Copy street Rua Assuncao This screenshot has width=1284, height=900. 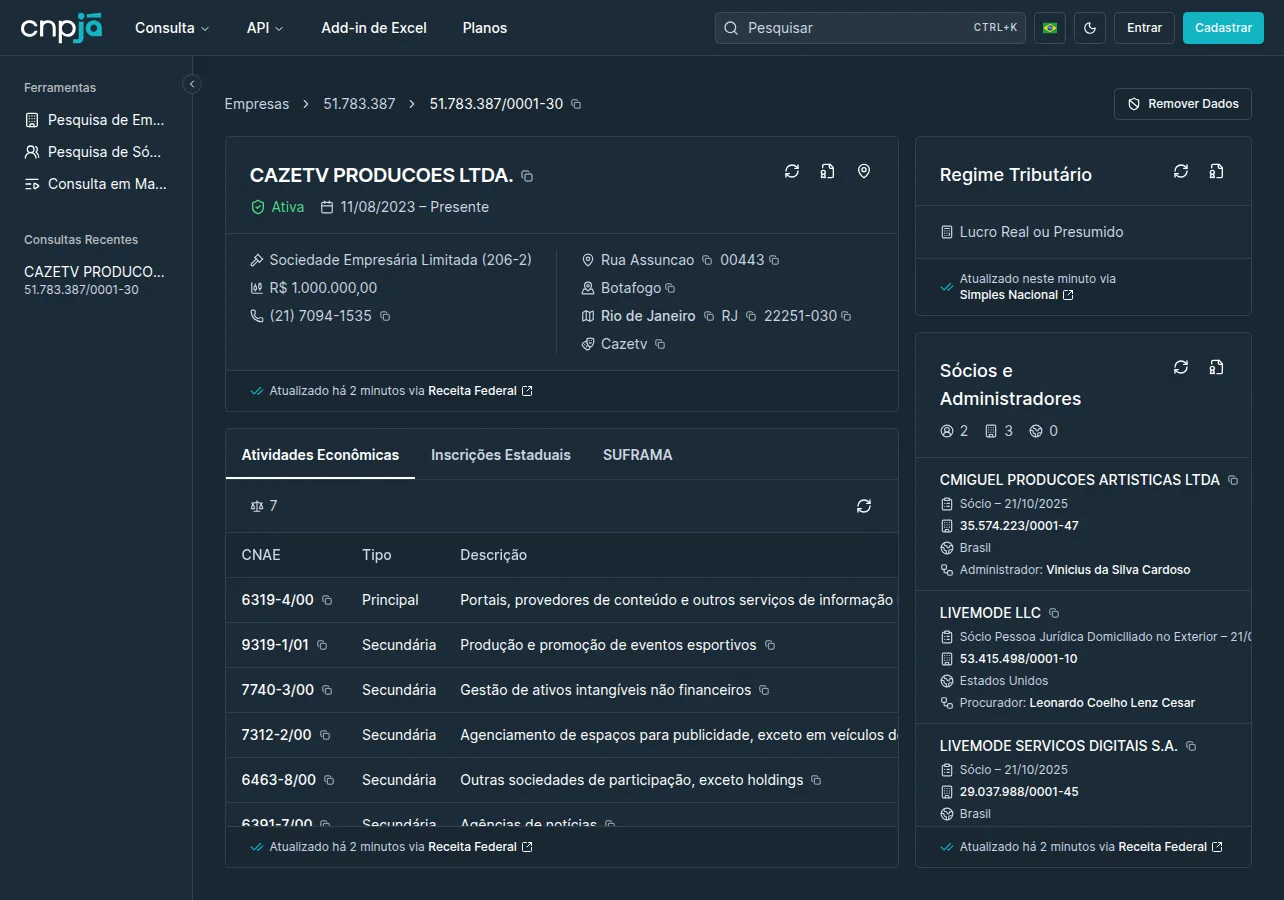[707, 260]
